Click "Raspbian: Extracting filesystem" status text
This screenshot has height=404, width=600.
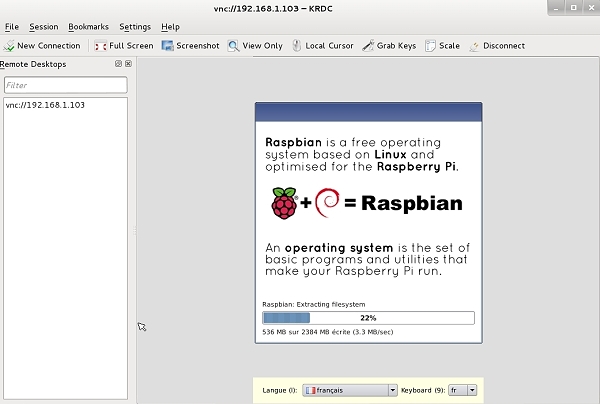pyautogui.click(x=314, y=305)
